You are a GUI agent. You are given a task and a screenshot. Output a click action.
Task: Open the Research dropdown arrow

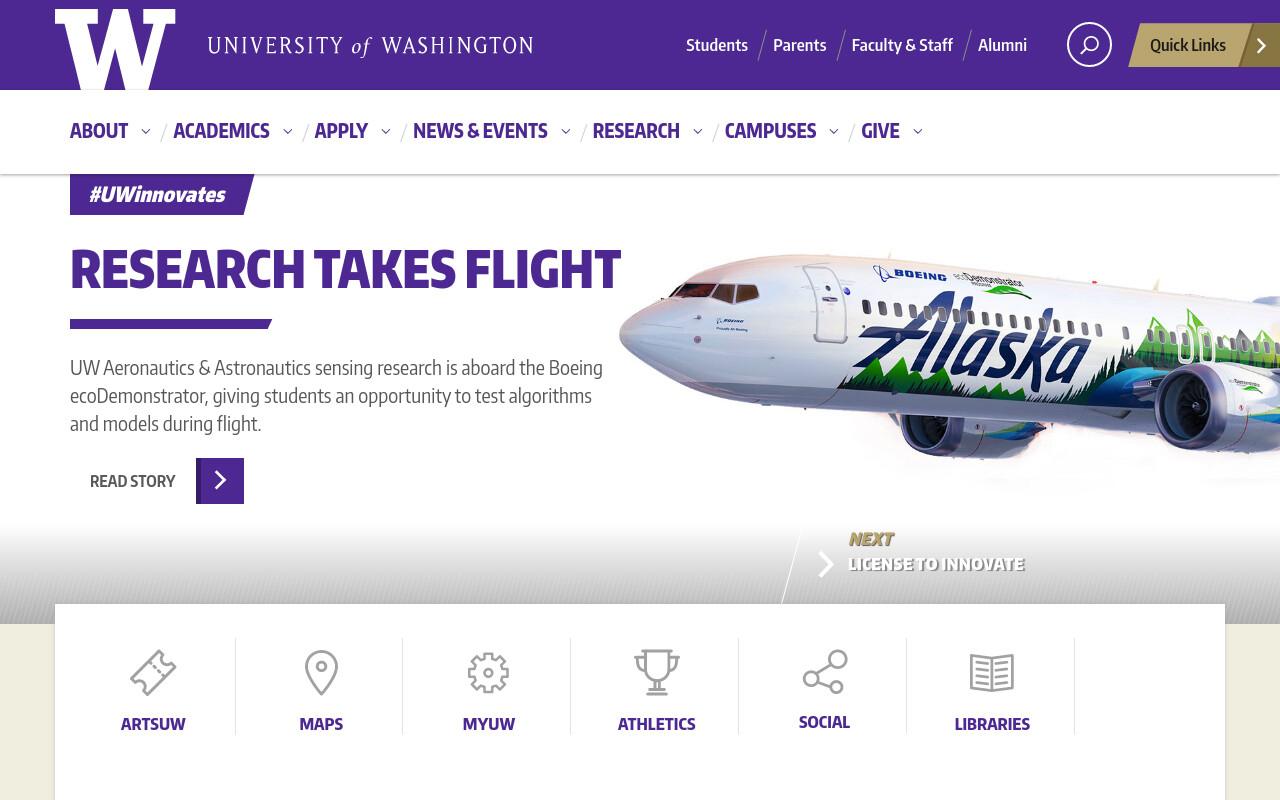pos(698,131)
